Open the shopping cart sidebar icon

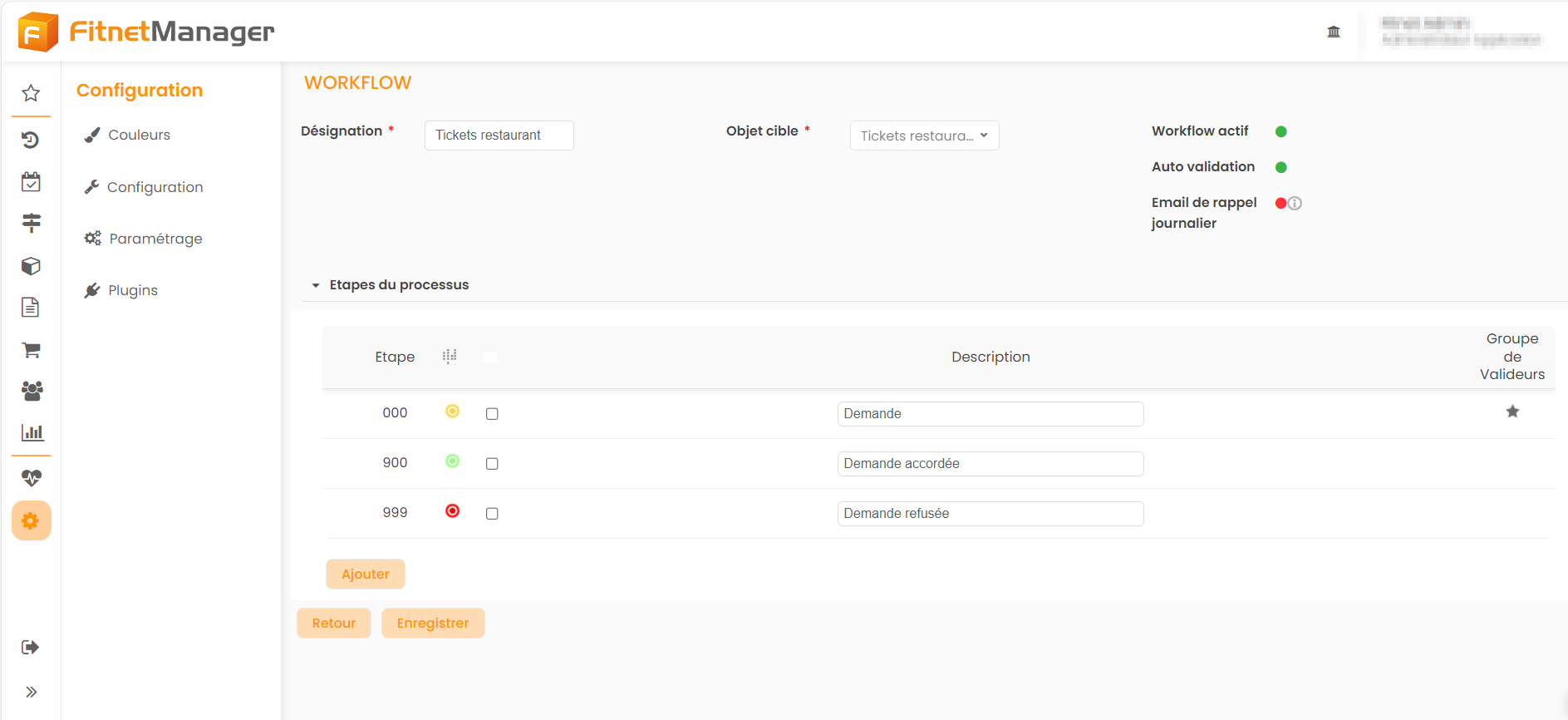[x=31, y=350]
